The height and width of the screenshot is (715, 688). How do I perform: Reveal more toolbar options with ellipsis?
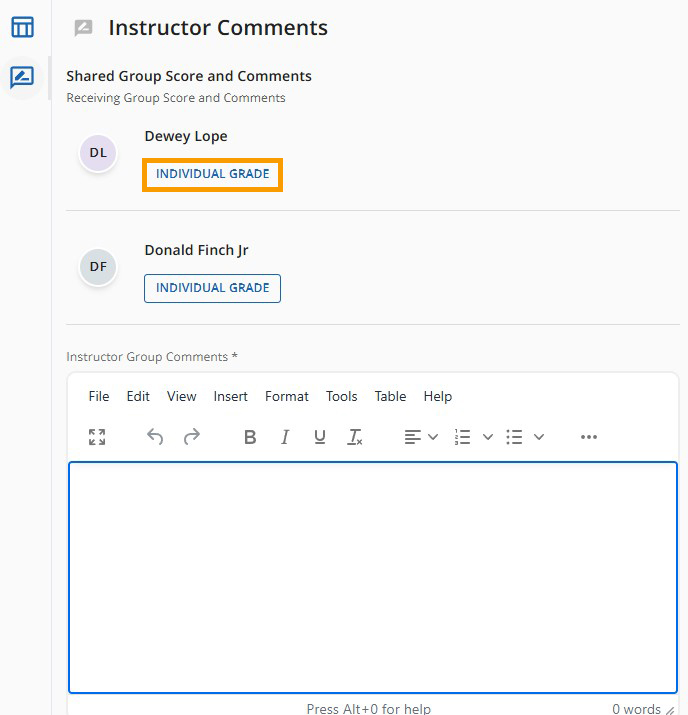589,437
